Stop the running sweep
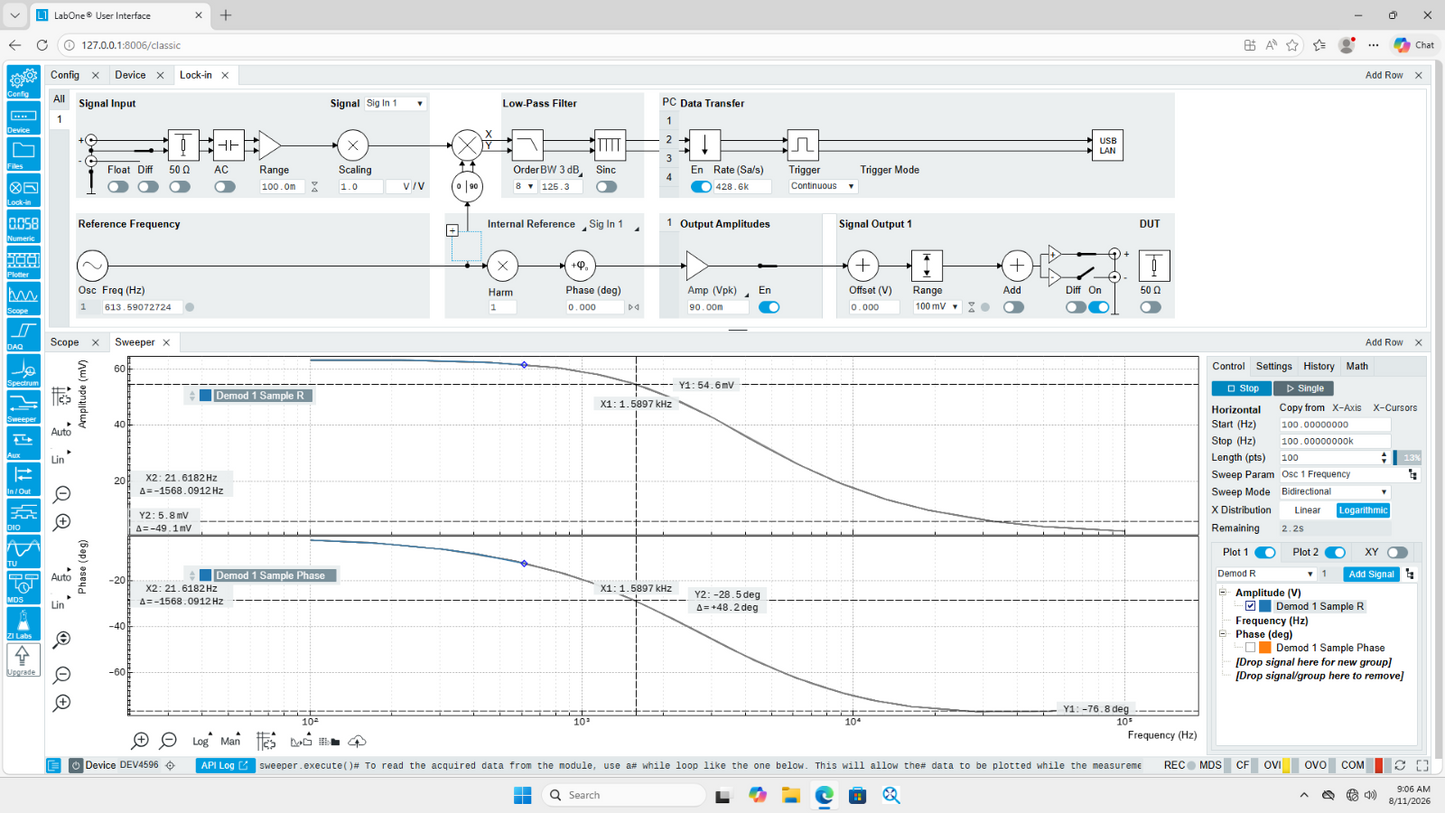 tap(1242, 388)
